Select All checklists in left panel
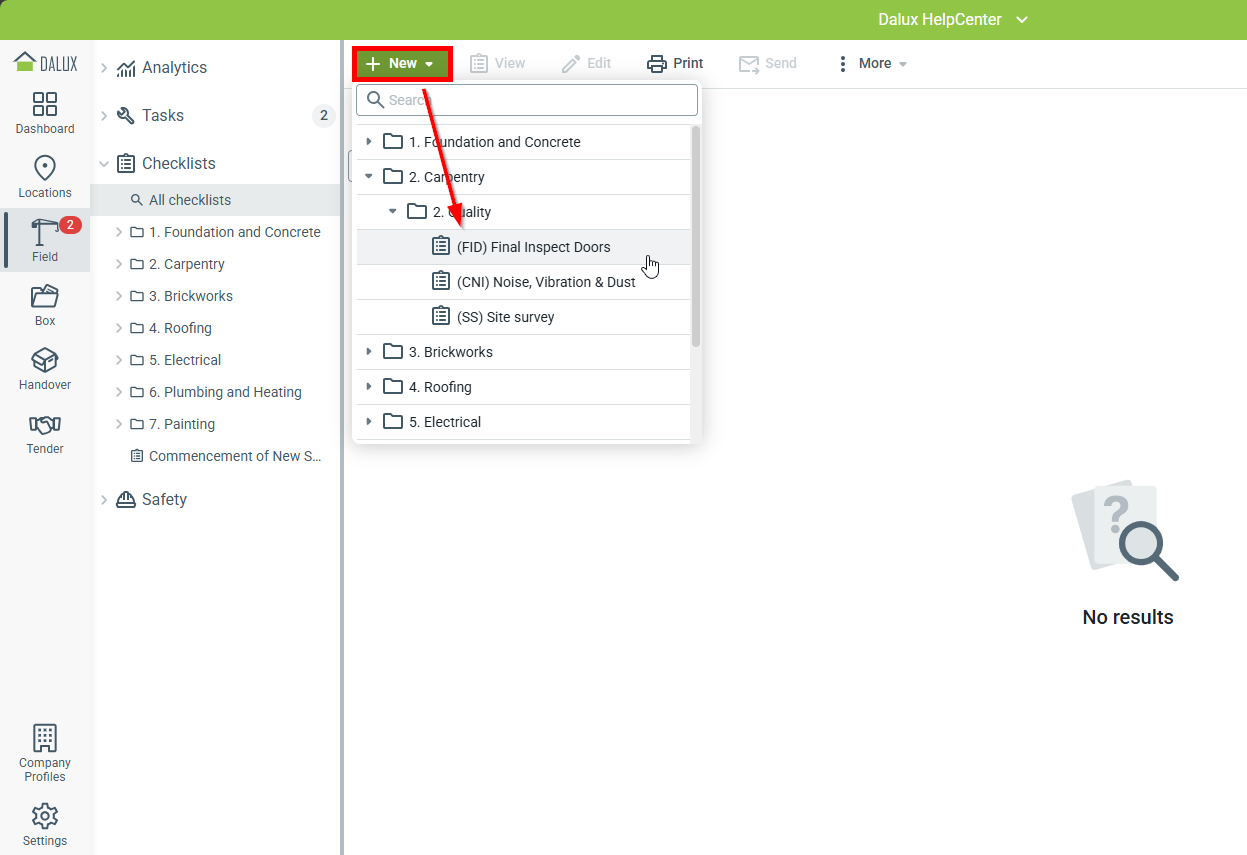The image size is (1247, 855). [x=190, y=200]
